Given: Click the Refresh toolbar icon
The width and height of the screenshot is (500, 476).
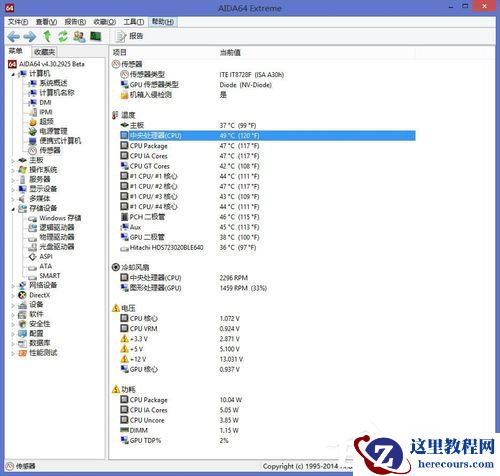Looking at the screenshot, I should pyautogui.click(x=63, y=36).
